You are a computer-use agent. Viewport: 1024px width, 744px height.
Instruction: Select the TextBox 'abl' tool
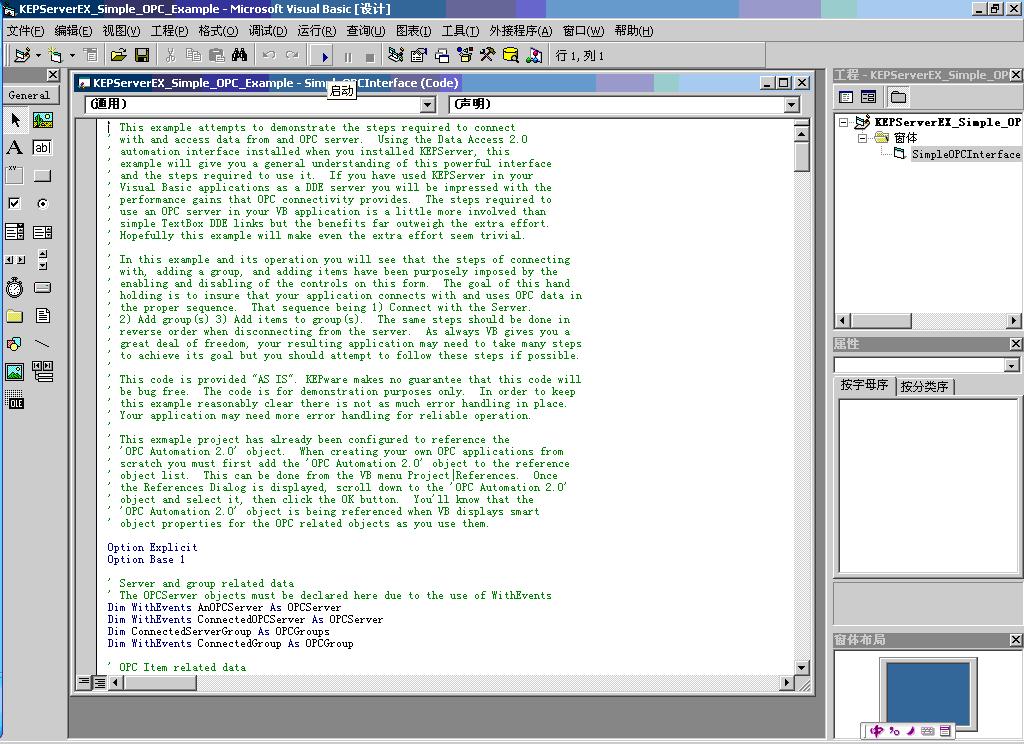(42, 148)
